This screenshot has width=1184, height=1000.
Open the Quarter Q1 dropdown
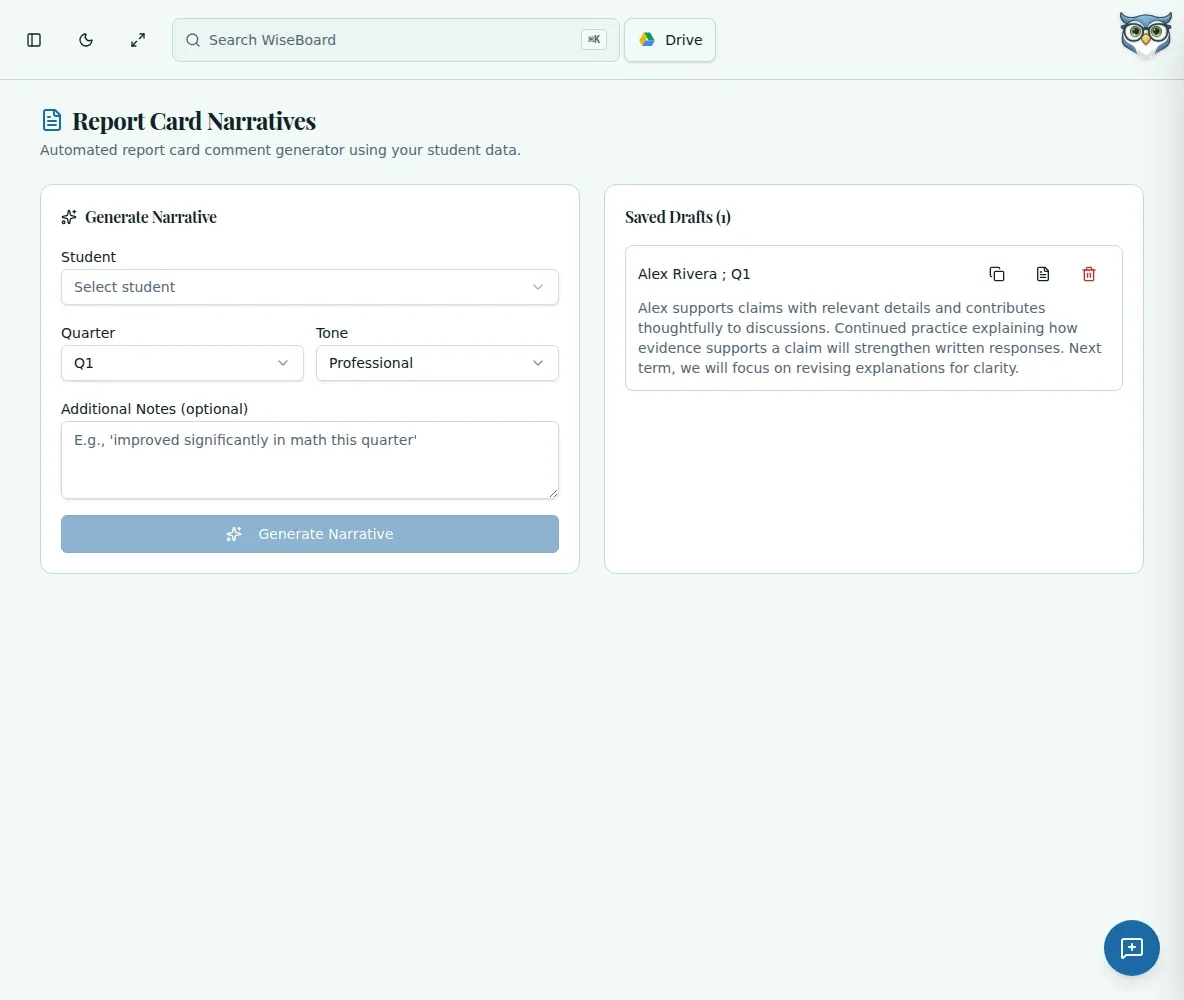tap(182, 363)
